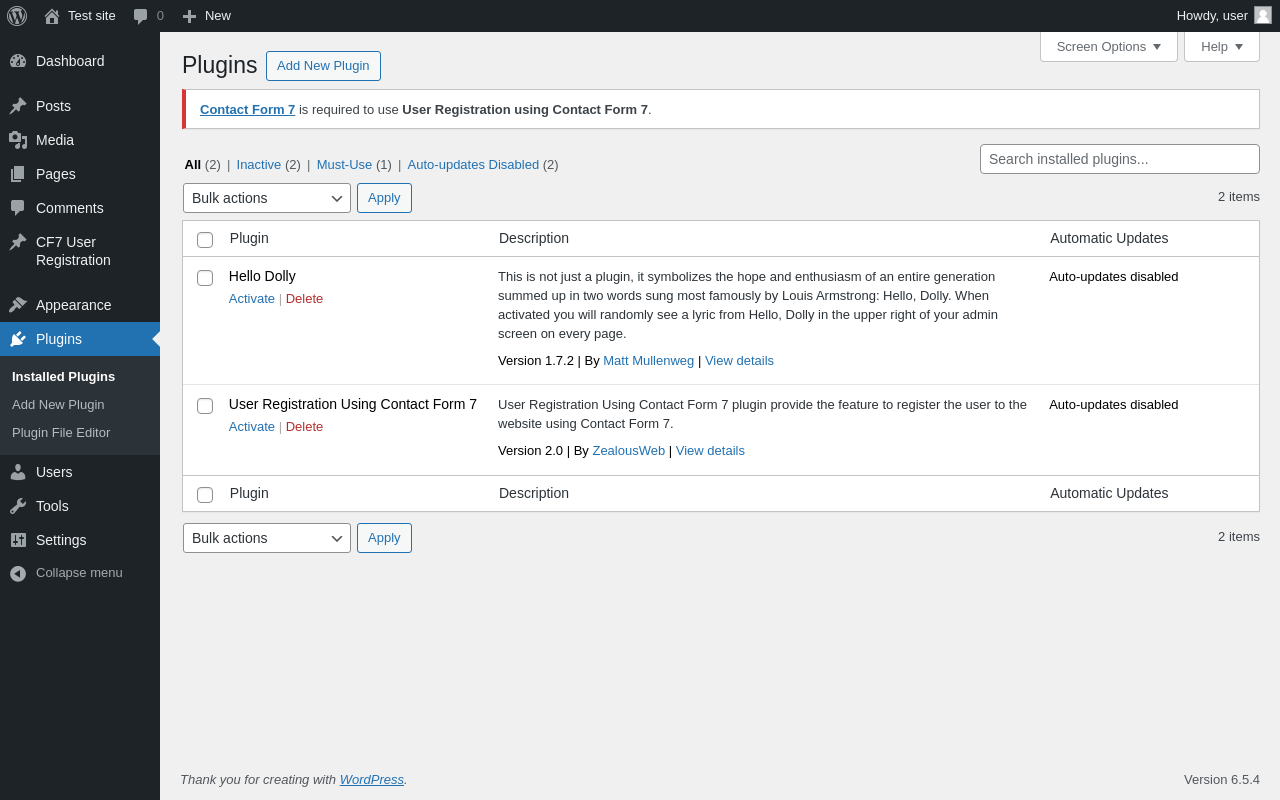Tick the Hello Dolly plugin checkbox
This screenshot has height=800, width=1280.
(x=205, y=278)
